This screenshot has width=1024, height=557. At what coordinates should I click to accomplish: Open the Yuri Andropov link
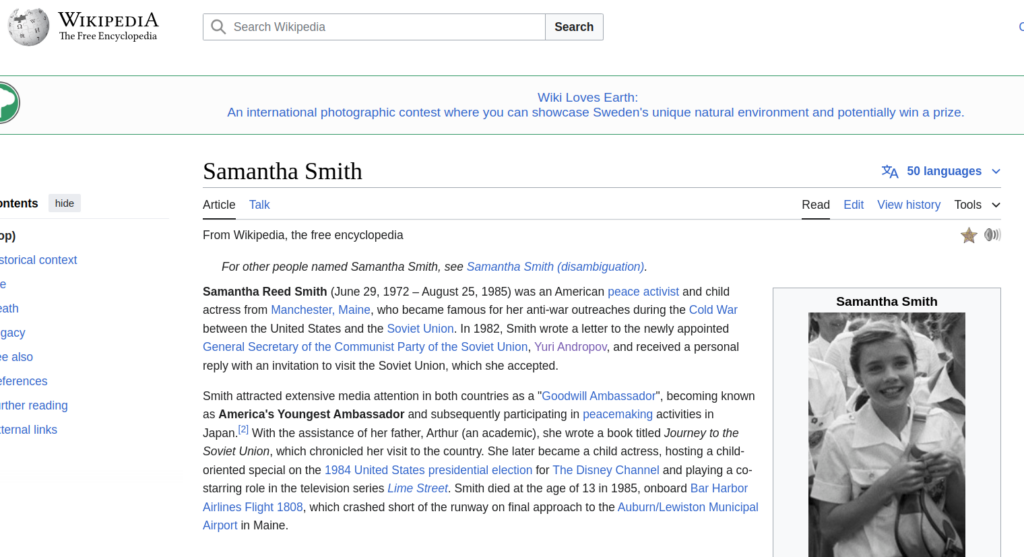570,347
